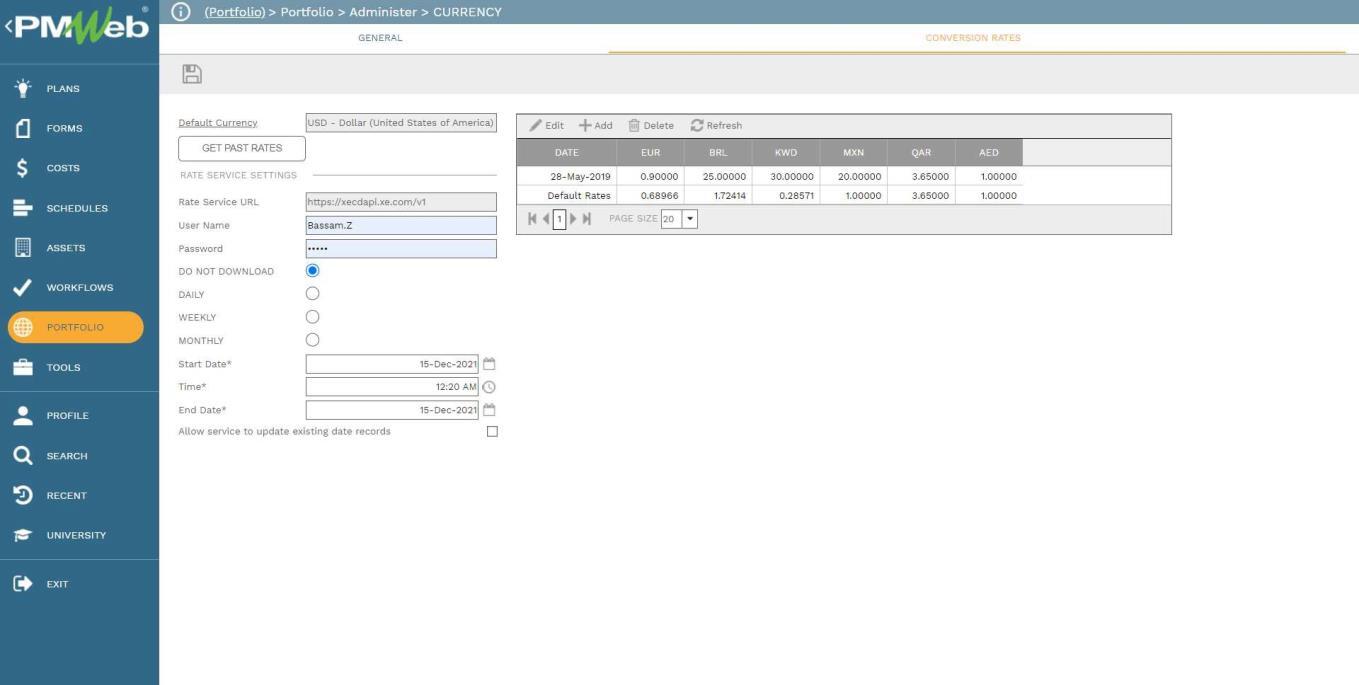Sort by the KWD column header
This screenshot has width=1359, height=685.
point(786,153)
